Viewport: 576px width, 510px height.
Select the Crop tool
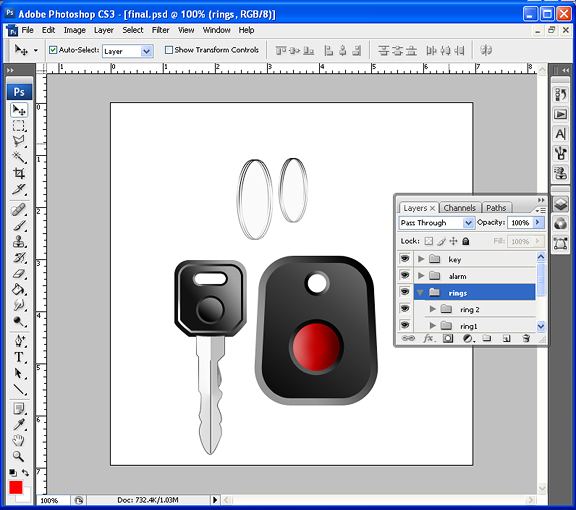pyautogui.click(x=19, y=173)
